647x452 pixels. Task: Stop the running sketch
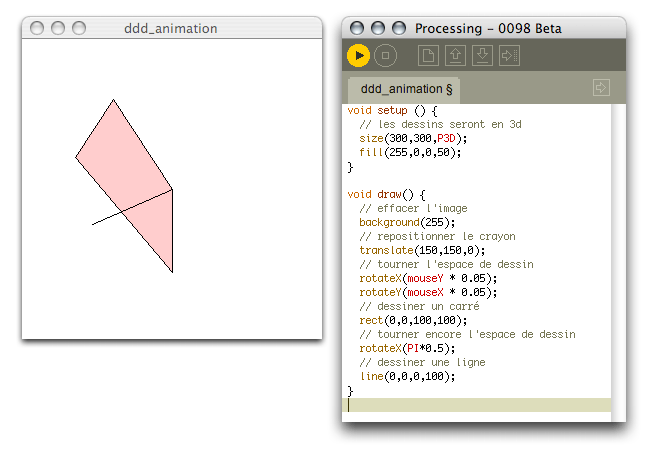386,56
